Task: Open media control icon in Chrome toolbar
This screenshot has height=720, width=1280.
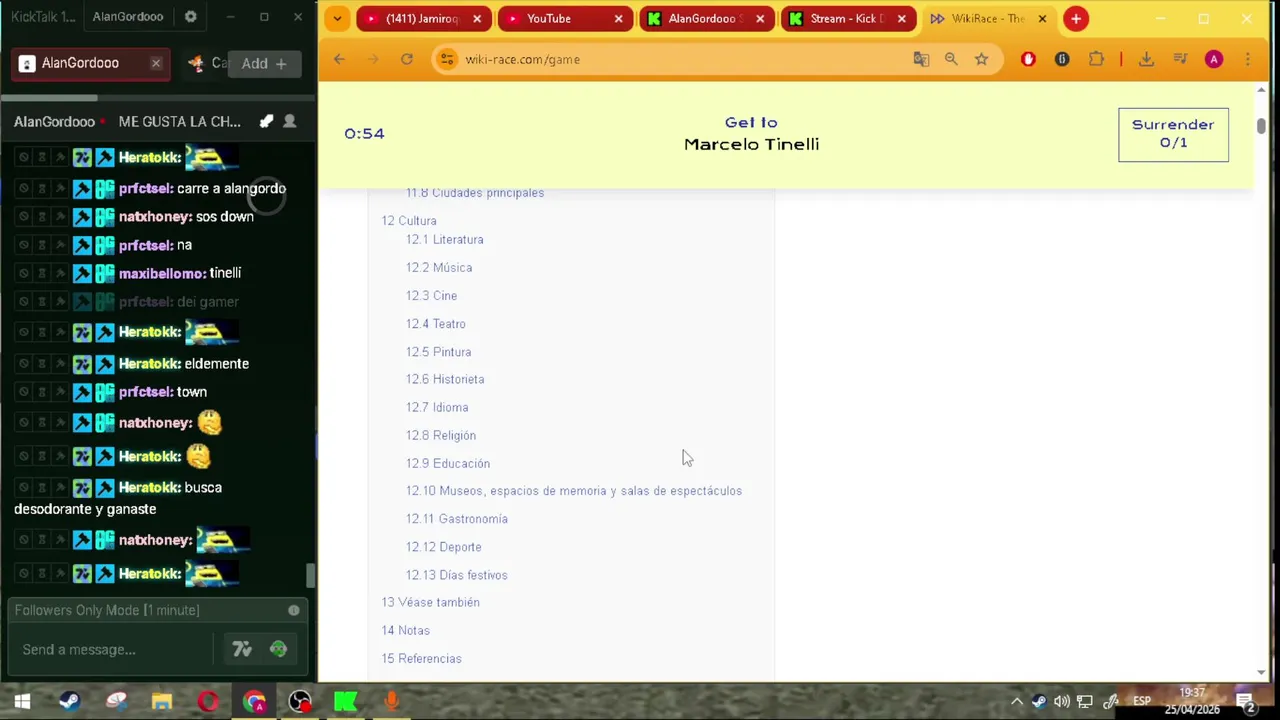Action: [1180, 59]
